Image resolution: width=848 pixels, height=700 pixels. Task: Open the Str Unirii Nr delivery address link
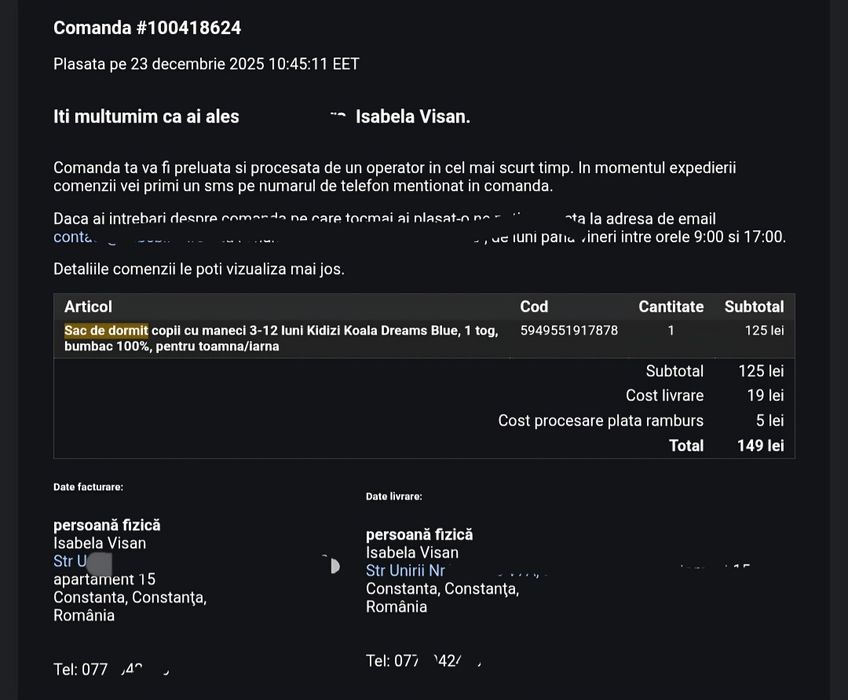click(x=405, y=571)
